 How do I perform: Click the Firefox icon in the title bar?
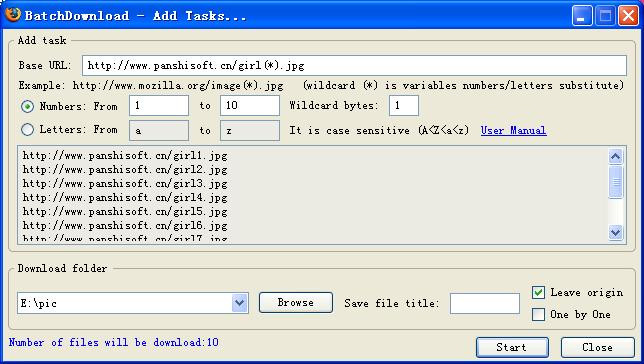(12, 15)
